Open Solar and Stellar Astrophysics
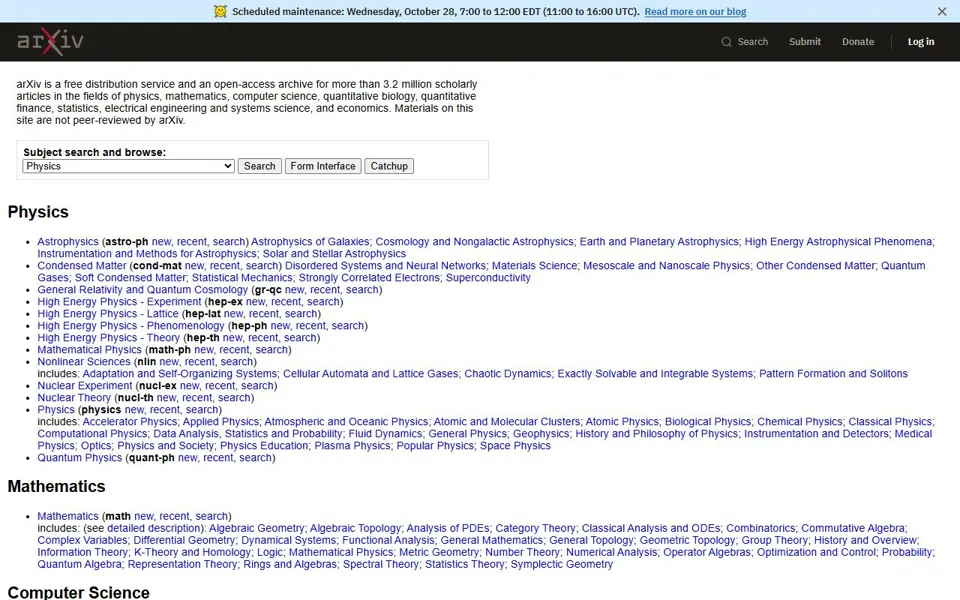 coord(334,253)
